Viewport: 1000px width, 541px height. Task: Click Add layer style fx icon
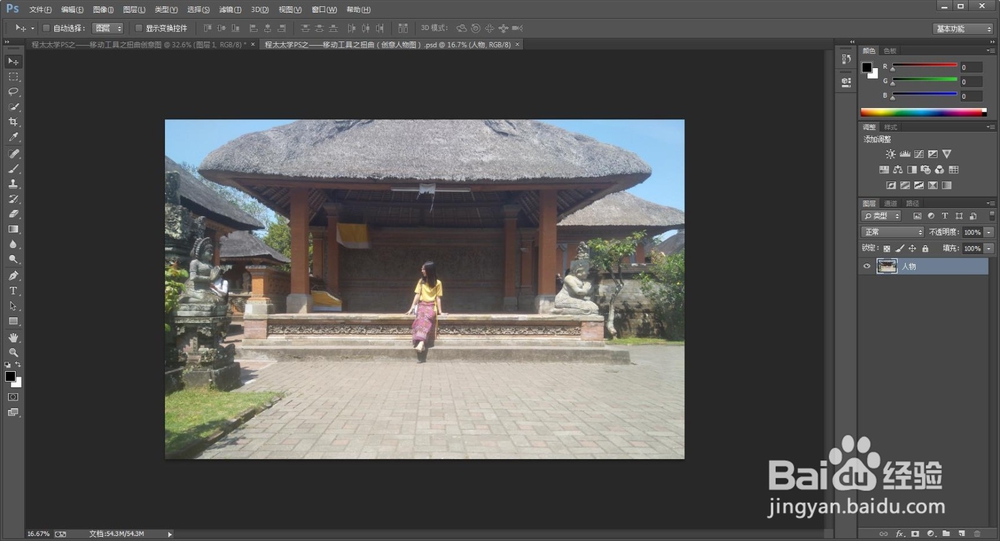900,533
